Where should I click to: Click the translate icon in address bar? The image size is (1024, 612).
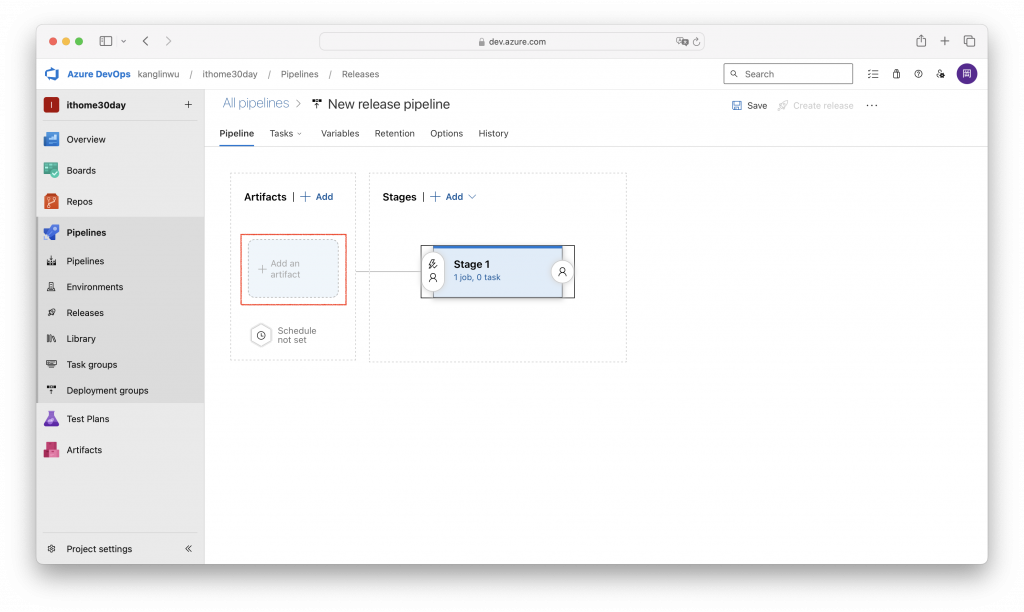click(682, 41)
